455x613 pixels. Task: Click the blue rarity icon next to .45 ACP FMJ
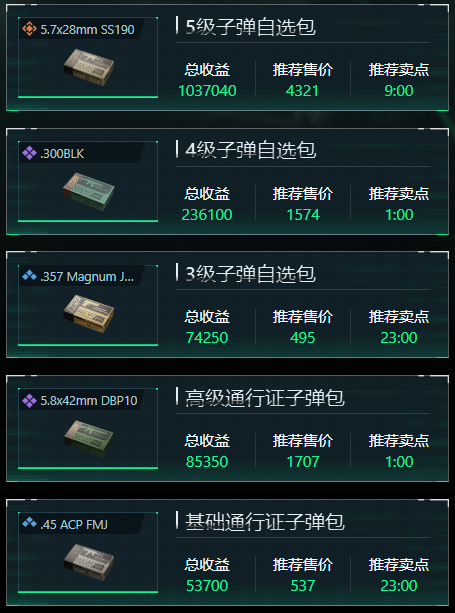(x=29, y=523)
